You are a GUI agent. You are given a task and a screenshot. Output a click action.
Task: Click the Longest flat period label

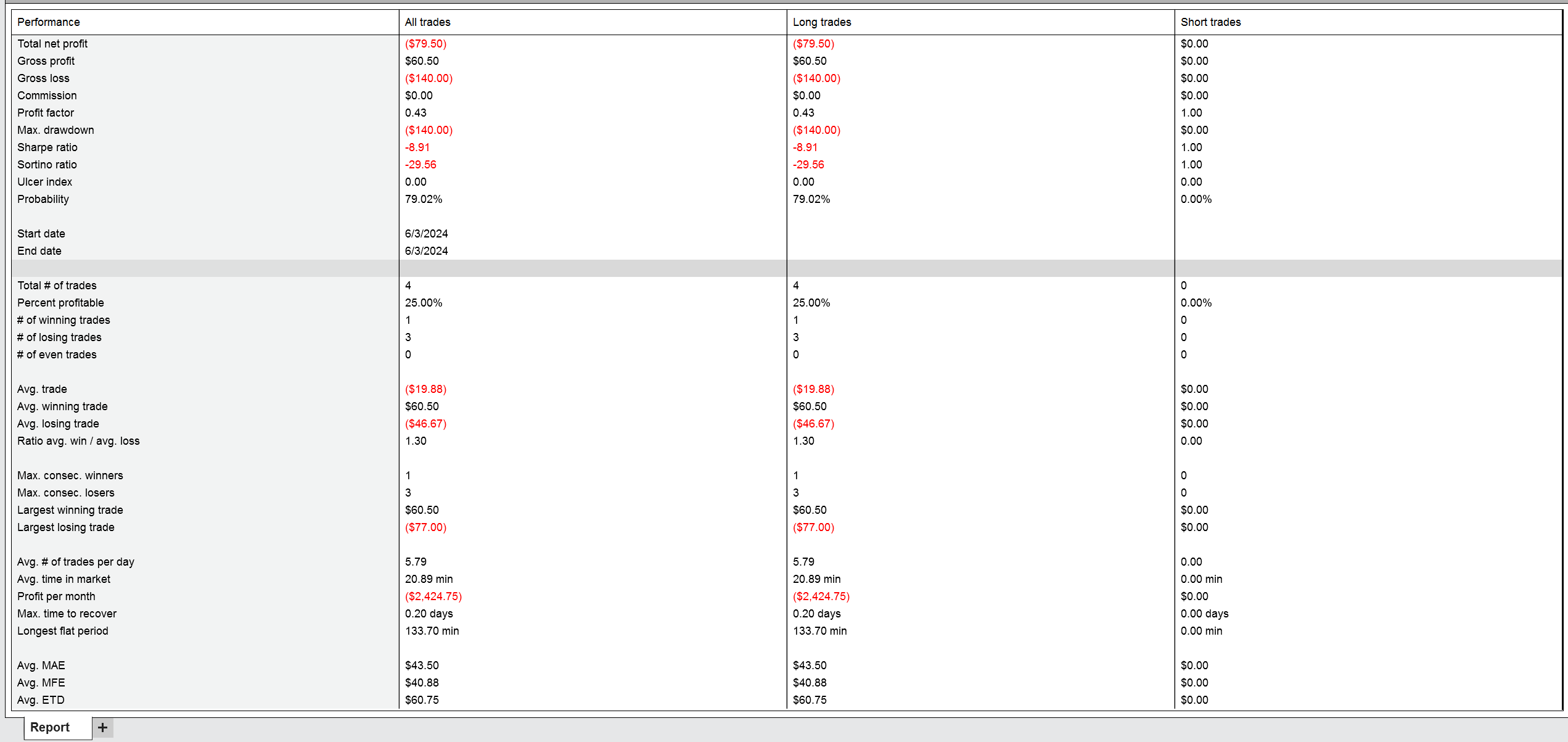(x=63, y=631)
